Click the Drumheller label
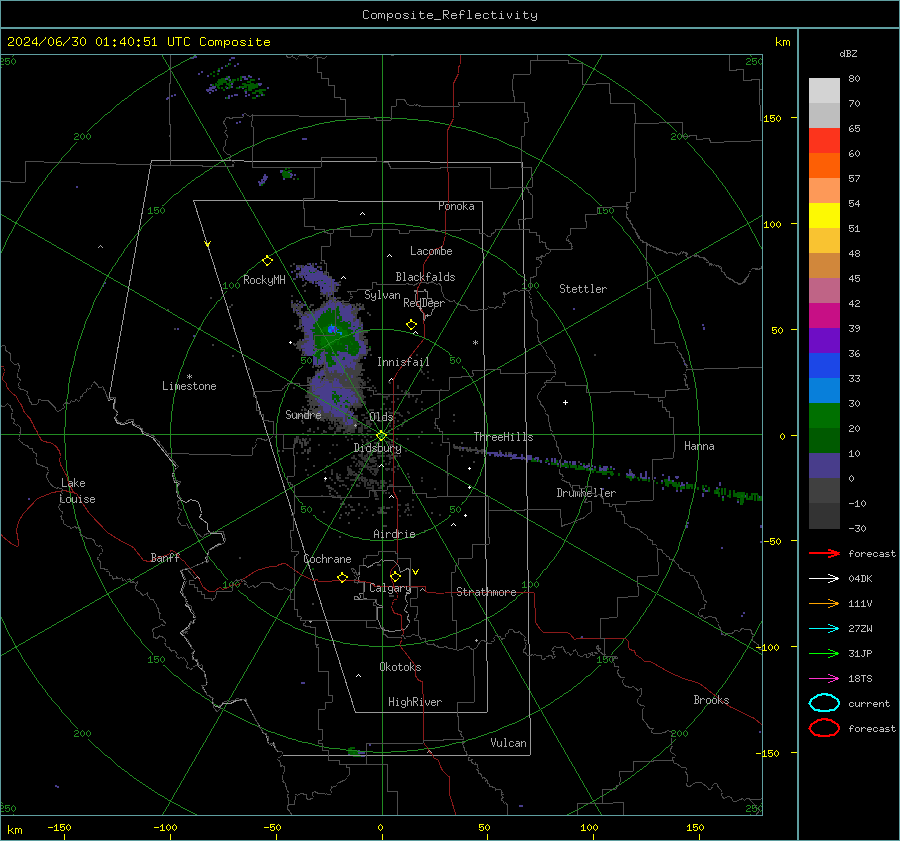 point(586,493)
